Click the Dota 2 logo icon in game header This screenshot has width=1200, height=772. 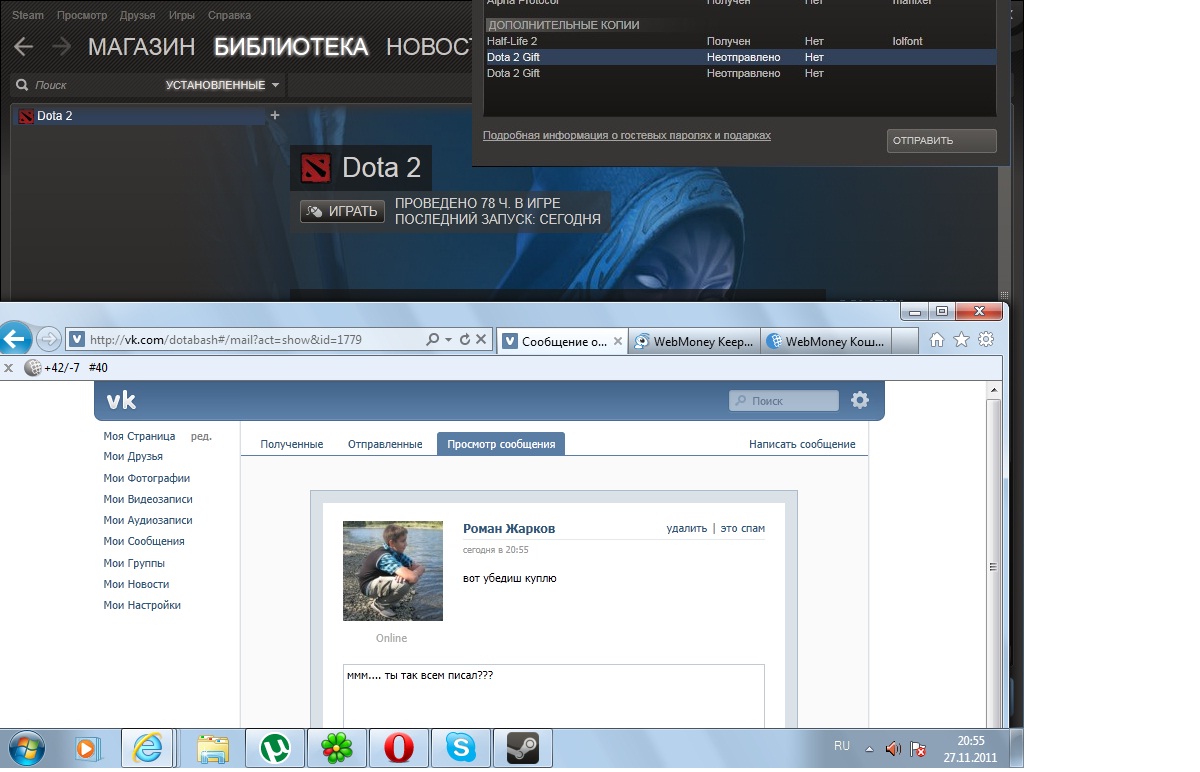pos(317,167)
